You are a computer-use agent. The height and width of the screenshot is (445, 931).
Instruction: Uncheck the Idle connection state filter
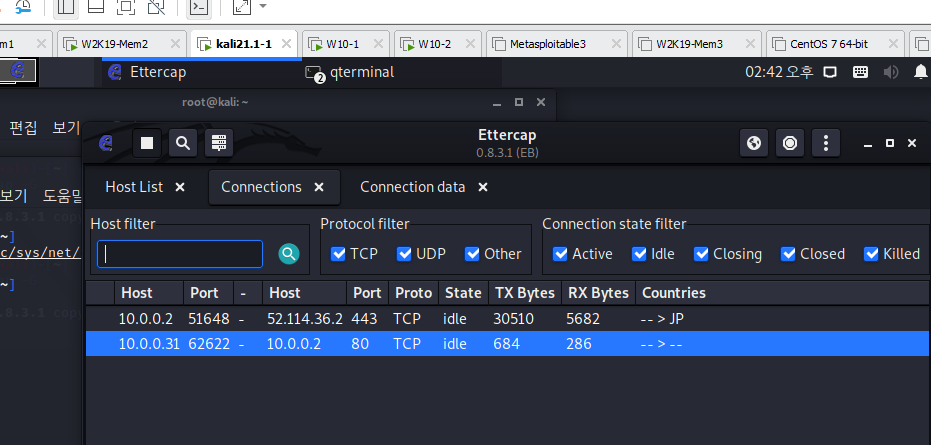(x=639, y=254)
